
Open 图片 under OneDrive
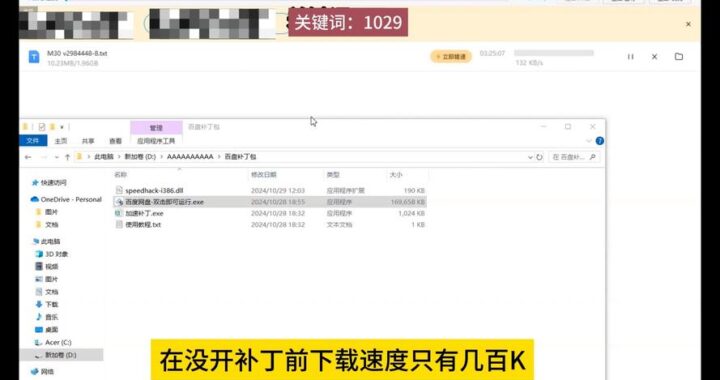pyautogui.click(x=51, y=212)
